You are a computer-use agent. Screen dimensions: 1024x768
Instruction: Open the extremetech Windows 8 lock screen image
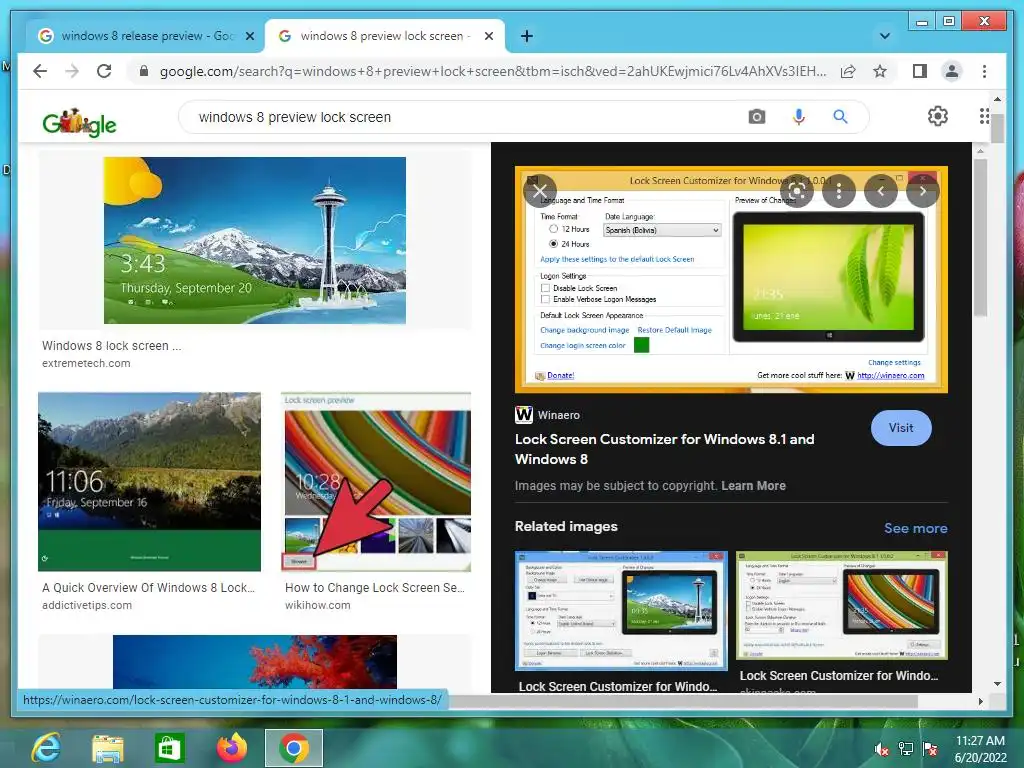click(255, 240)
